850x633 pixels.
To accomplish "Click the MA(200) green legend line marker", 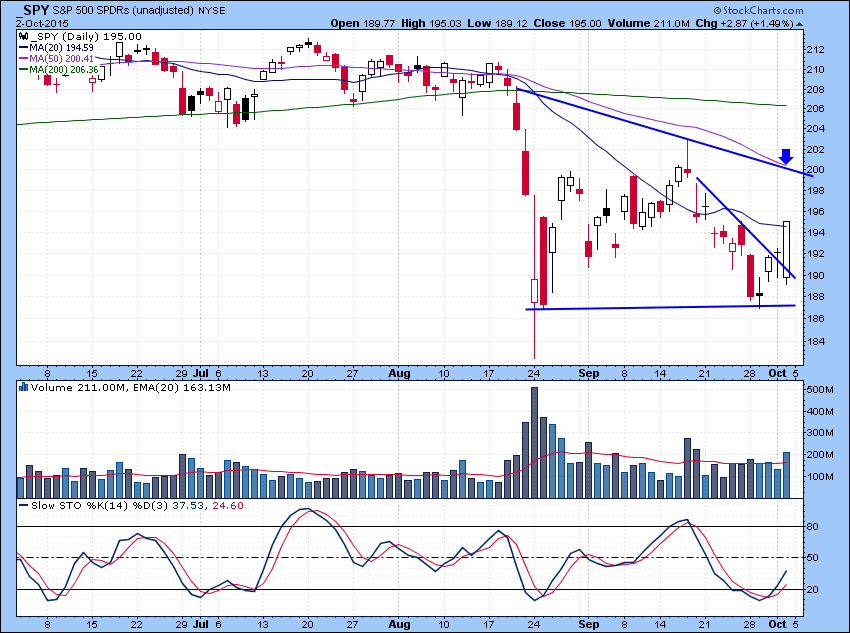I will click(24, 69).
